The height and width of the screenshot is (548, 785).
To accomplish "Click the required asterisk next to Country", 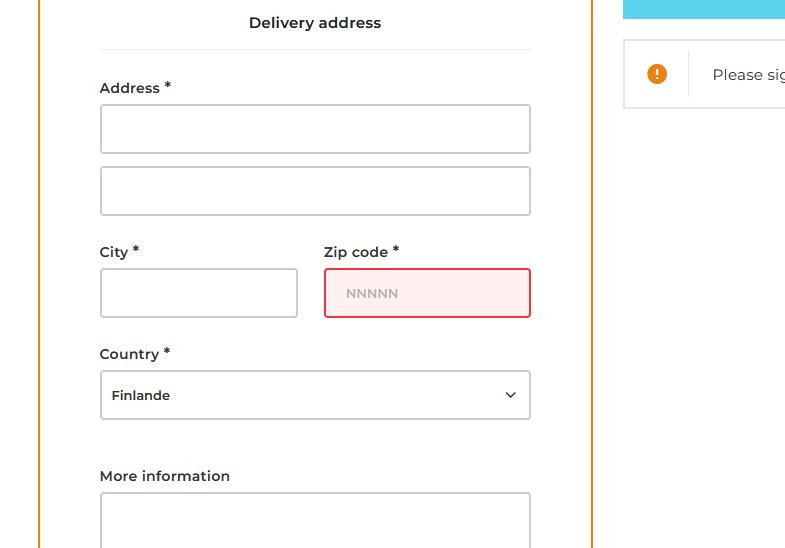I will 167,353.
